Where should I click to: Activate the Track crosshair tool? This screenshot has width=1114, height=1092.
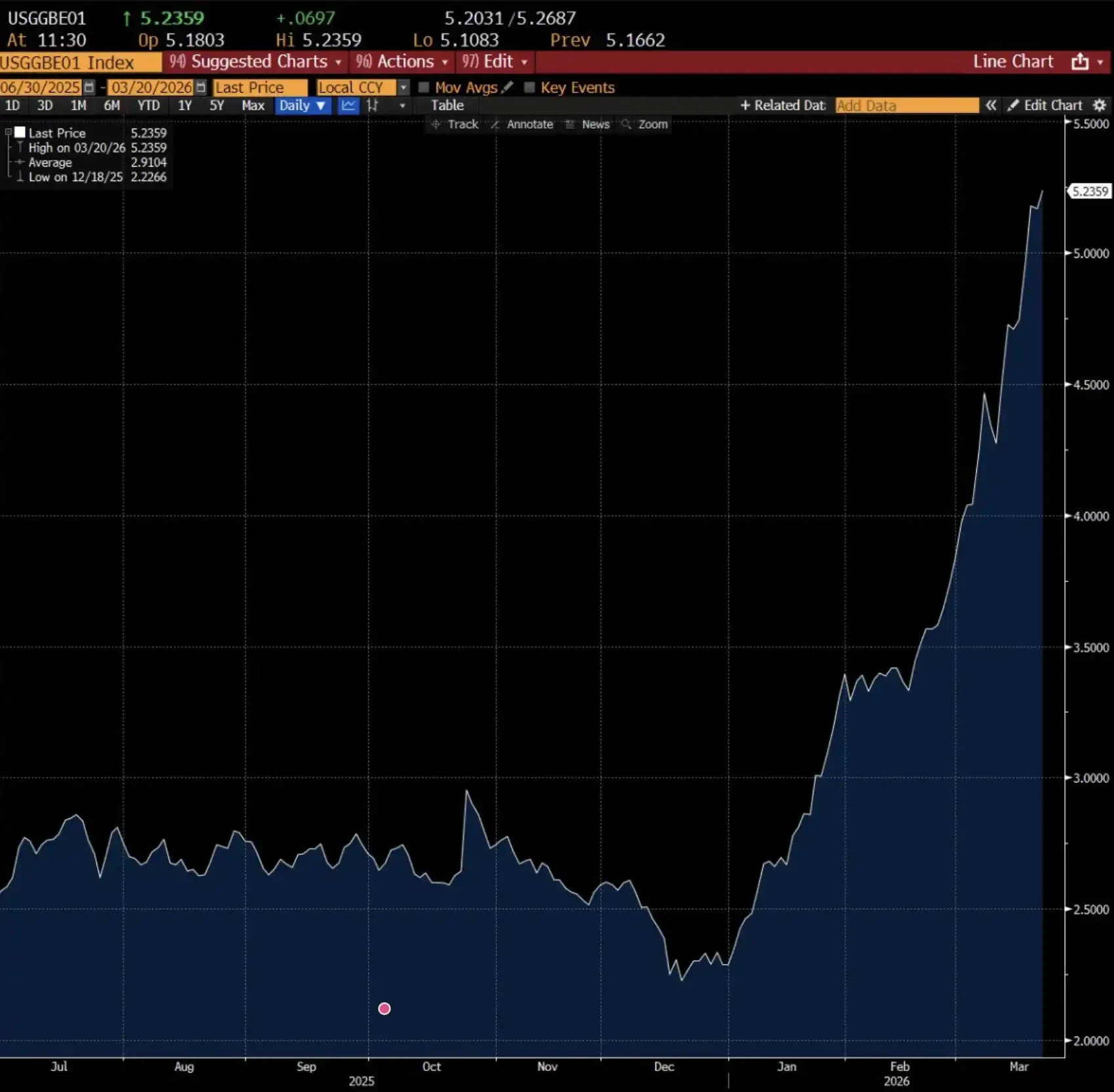tap(455, 124)
